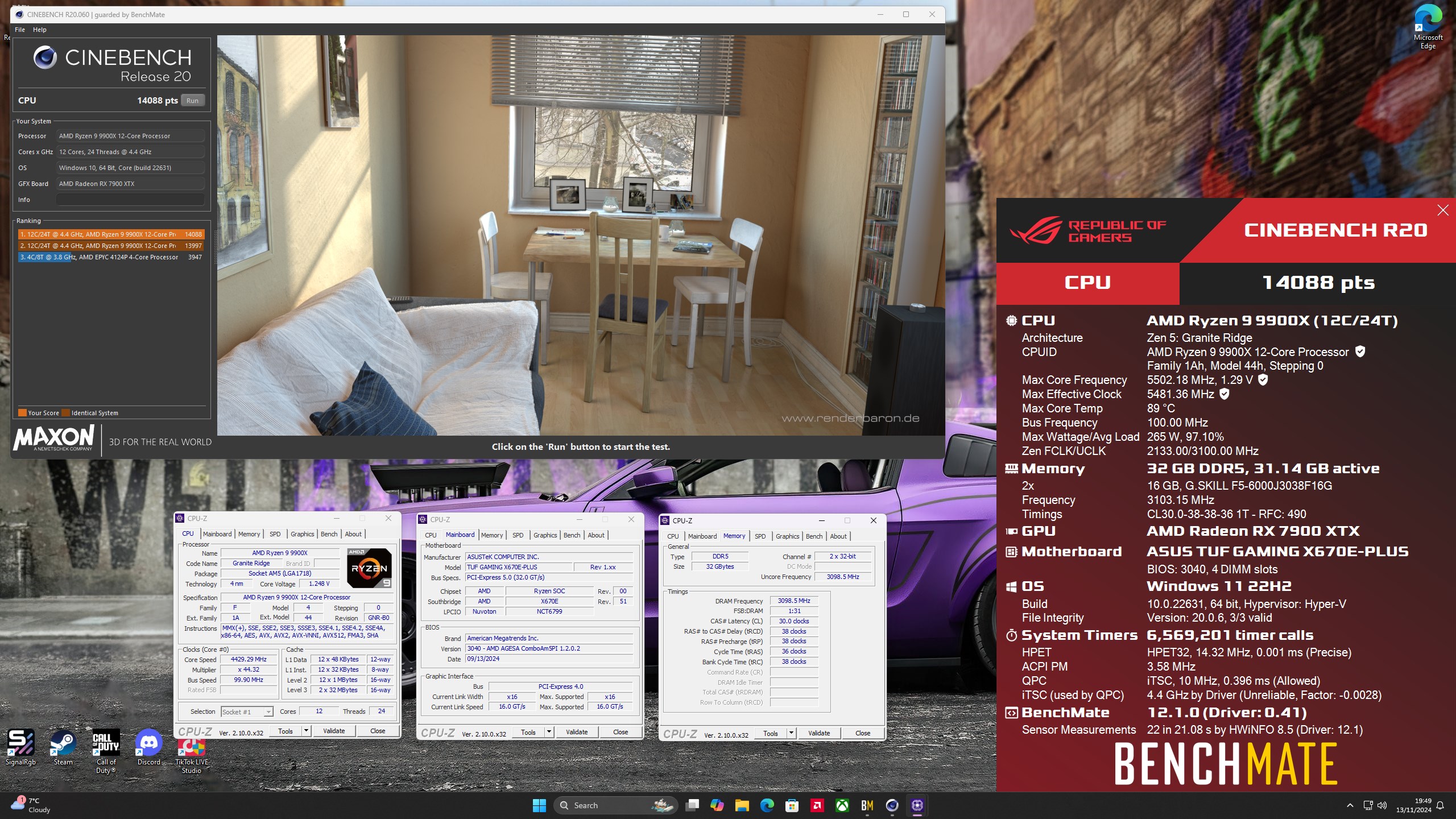Screen dimensions: 1456x819
Task: Open File Explorer from the taskbar
Action: [742, 805]
